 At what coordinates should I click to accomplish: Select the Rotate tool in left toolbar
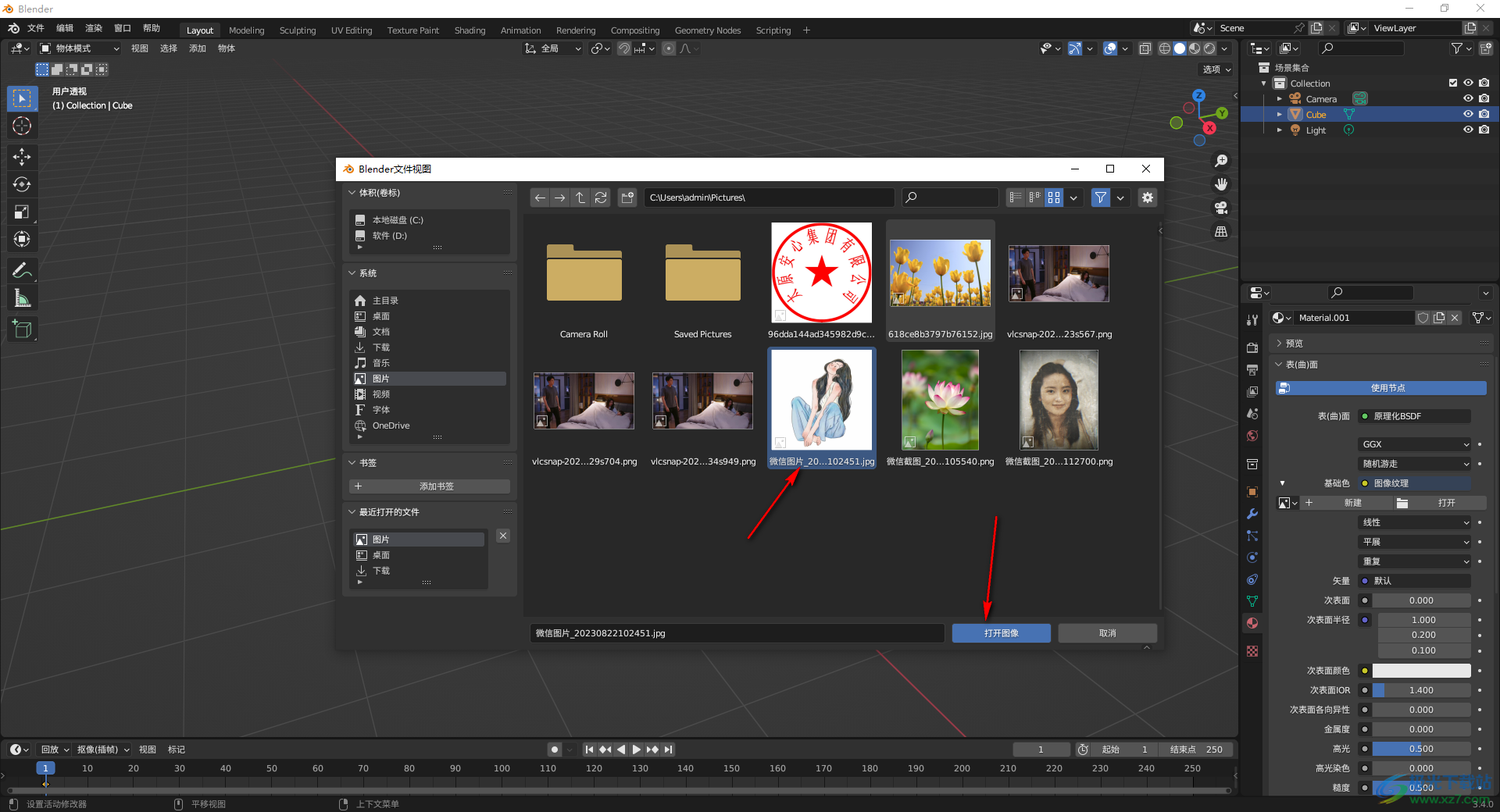[22, 184]
